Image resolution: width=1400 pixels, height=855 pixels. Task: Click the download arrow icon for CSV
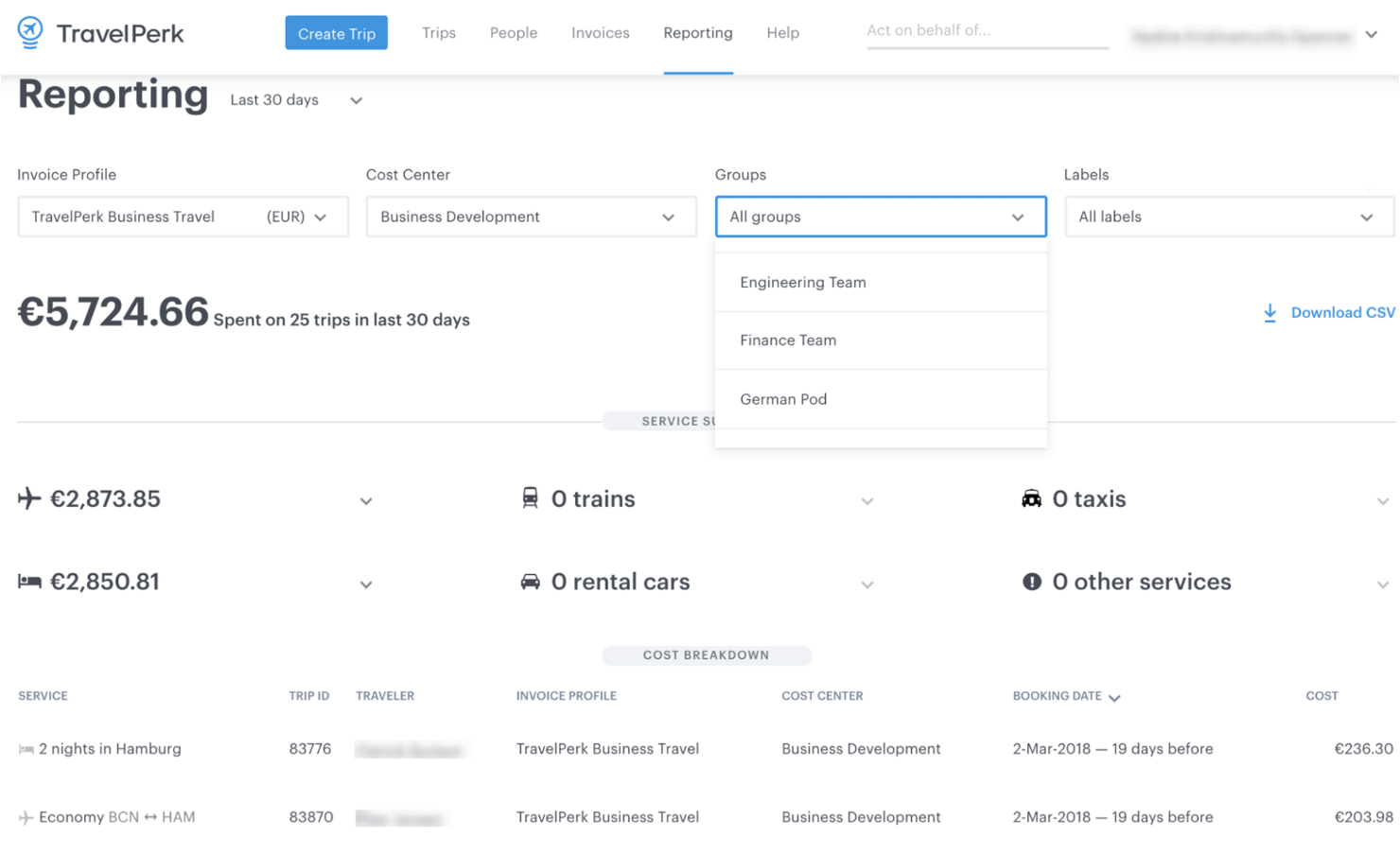pyautogui.click(x=1269, y=313)
